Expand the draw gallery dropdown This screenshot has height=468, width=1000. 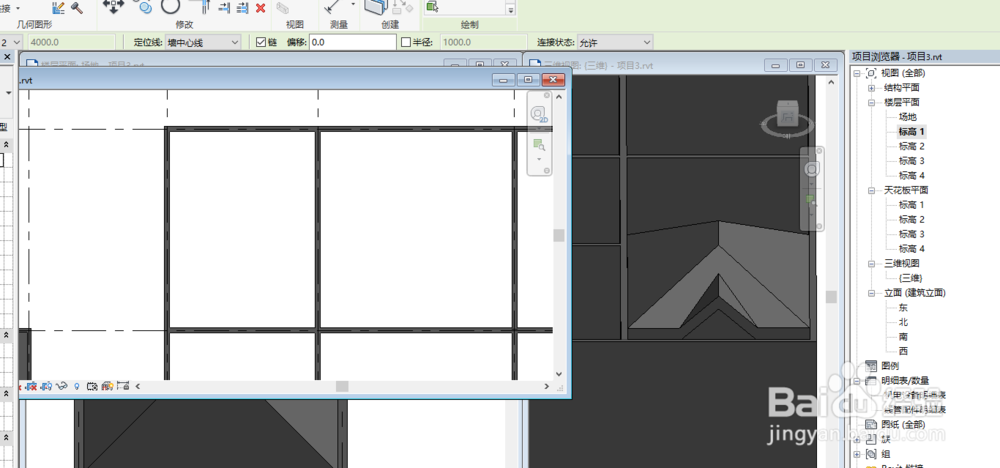[x=510, y=10]
